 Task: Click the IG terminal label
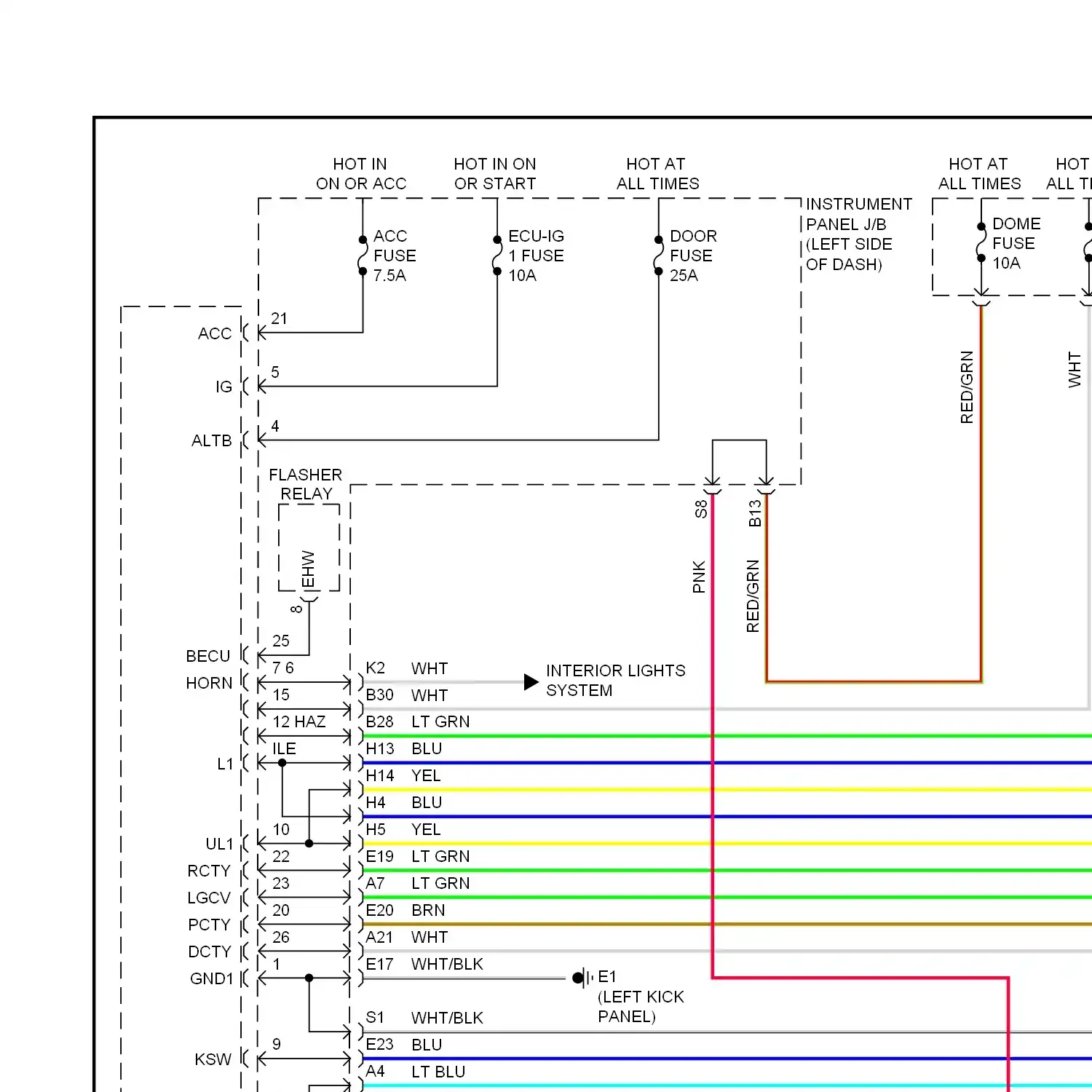[223, 387]
